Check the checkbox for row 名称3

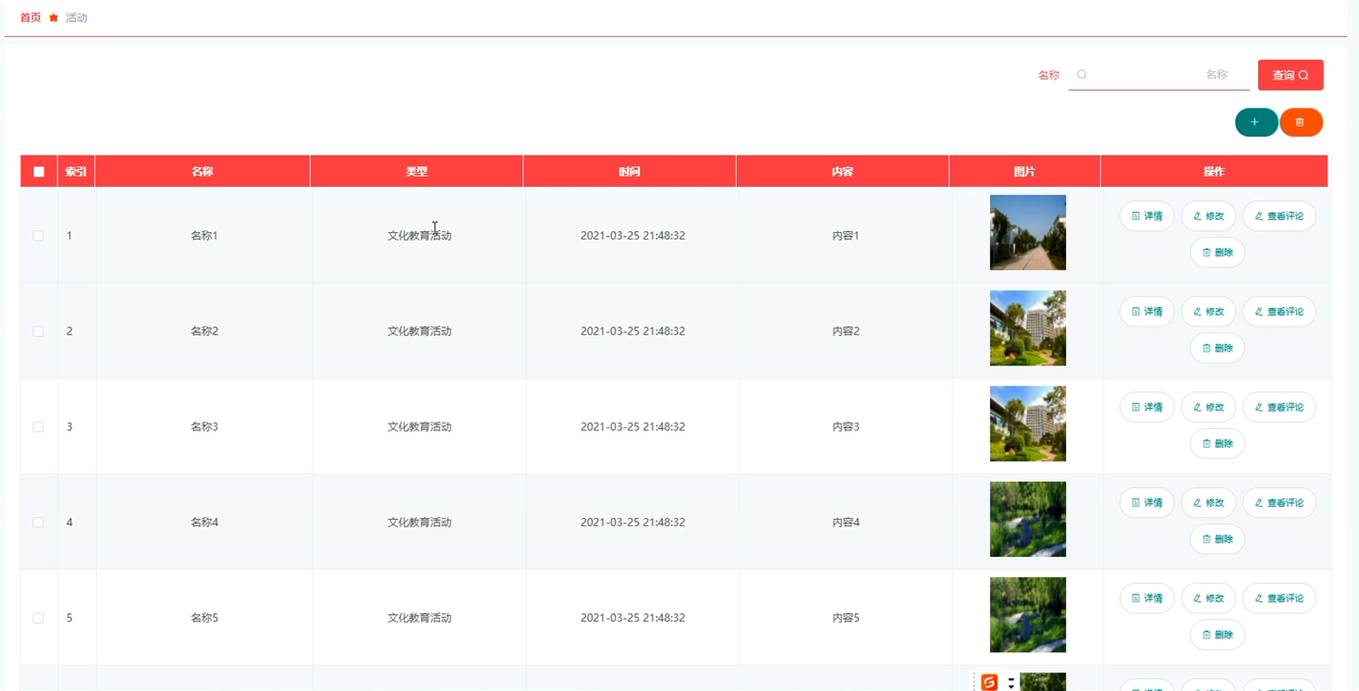(38, 427)
